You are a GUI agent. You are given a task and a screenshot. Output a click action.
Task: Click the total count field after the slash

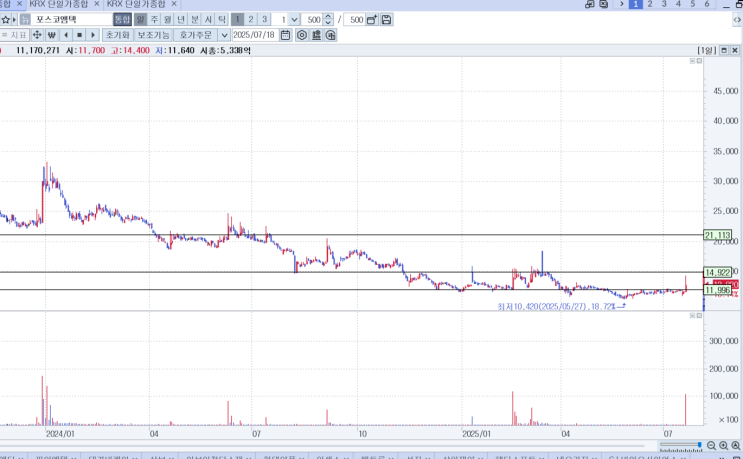pyautogui.click(x=354, y=19)
